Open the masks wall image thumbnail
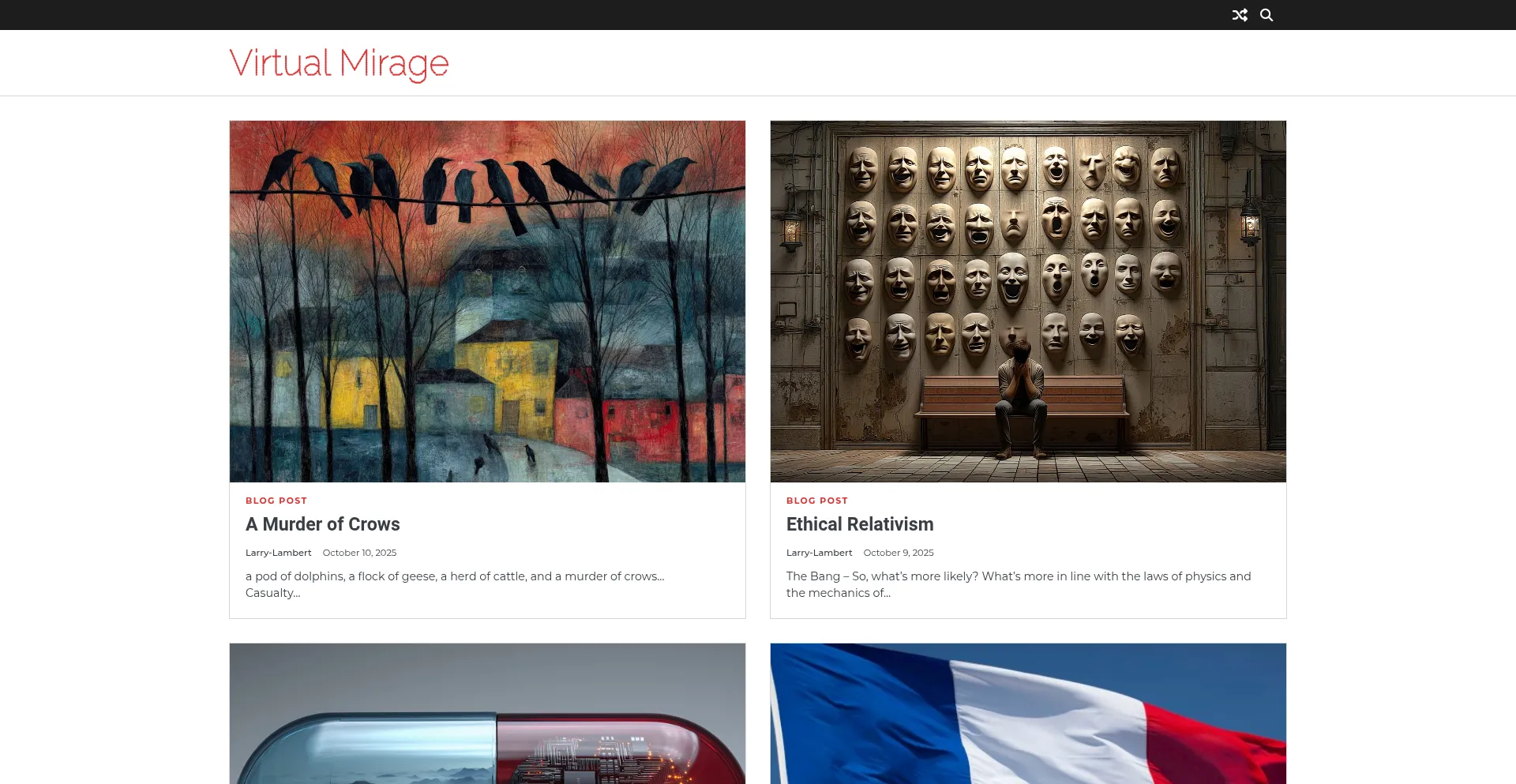This screenshot has height=784, width=1516. 1028,302
